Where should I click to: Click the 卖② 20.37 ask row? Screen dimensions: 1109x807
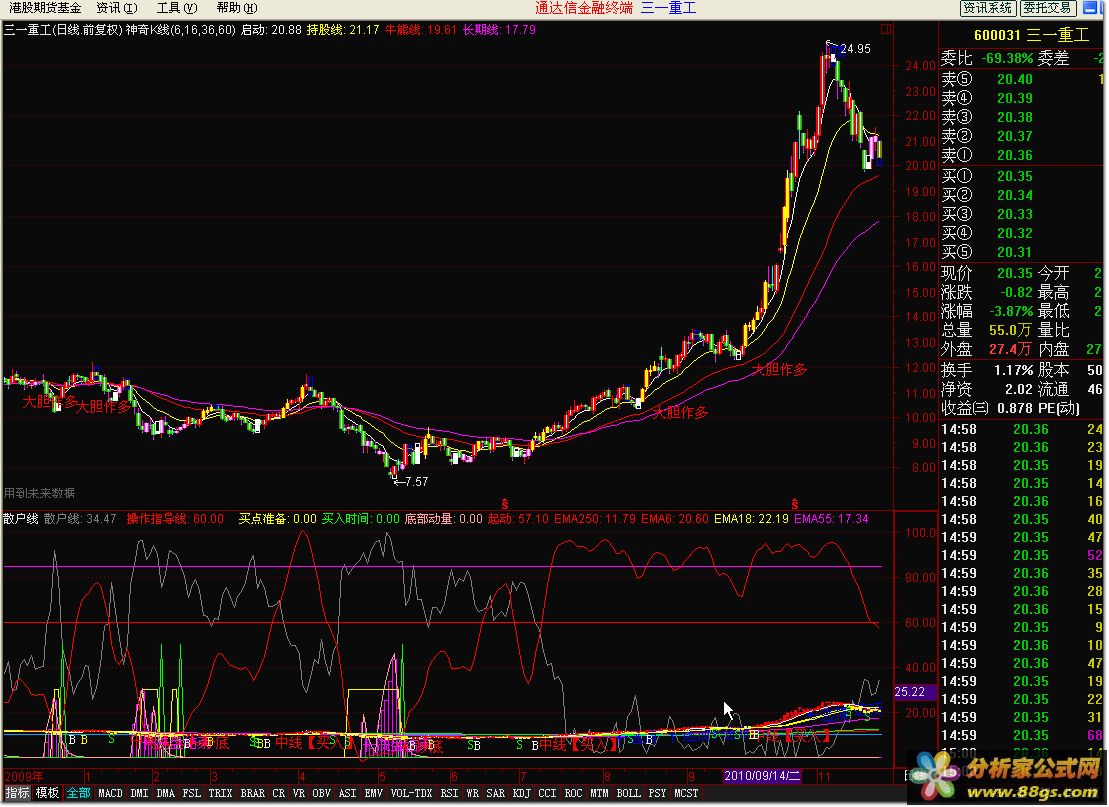(987, 136)
